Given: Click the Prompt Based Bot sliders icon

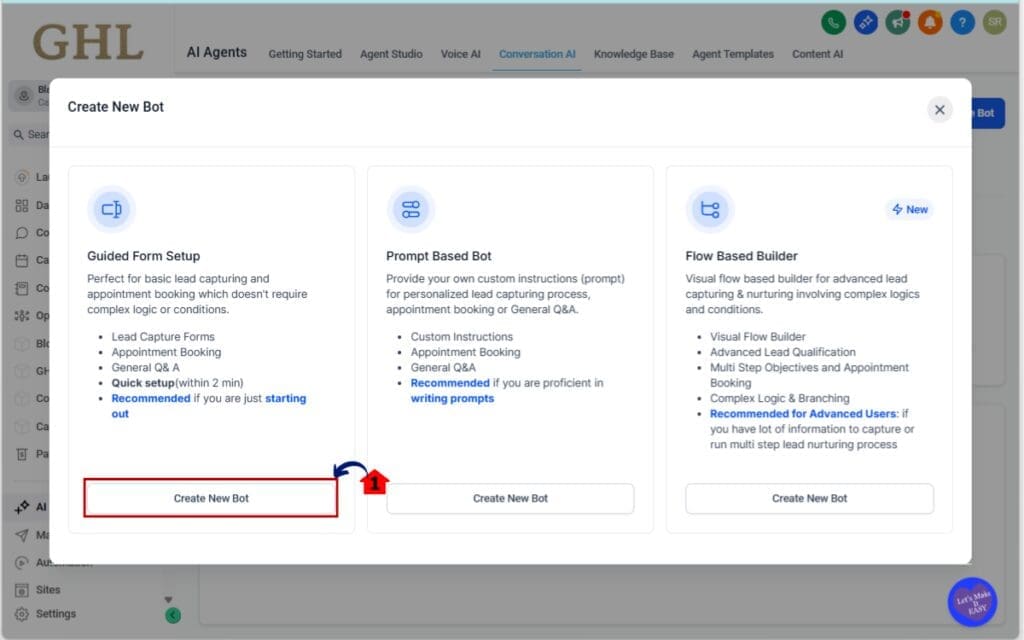Looking at the screenshot, I should (412, 209).
